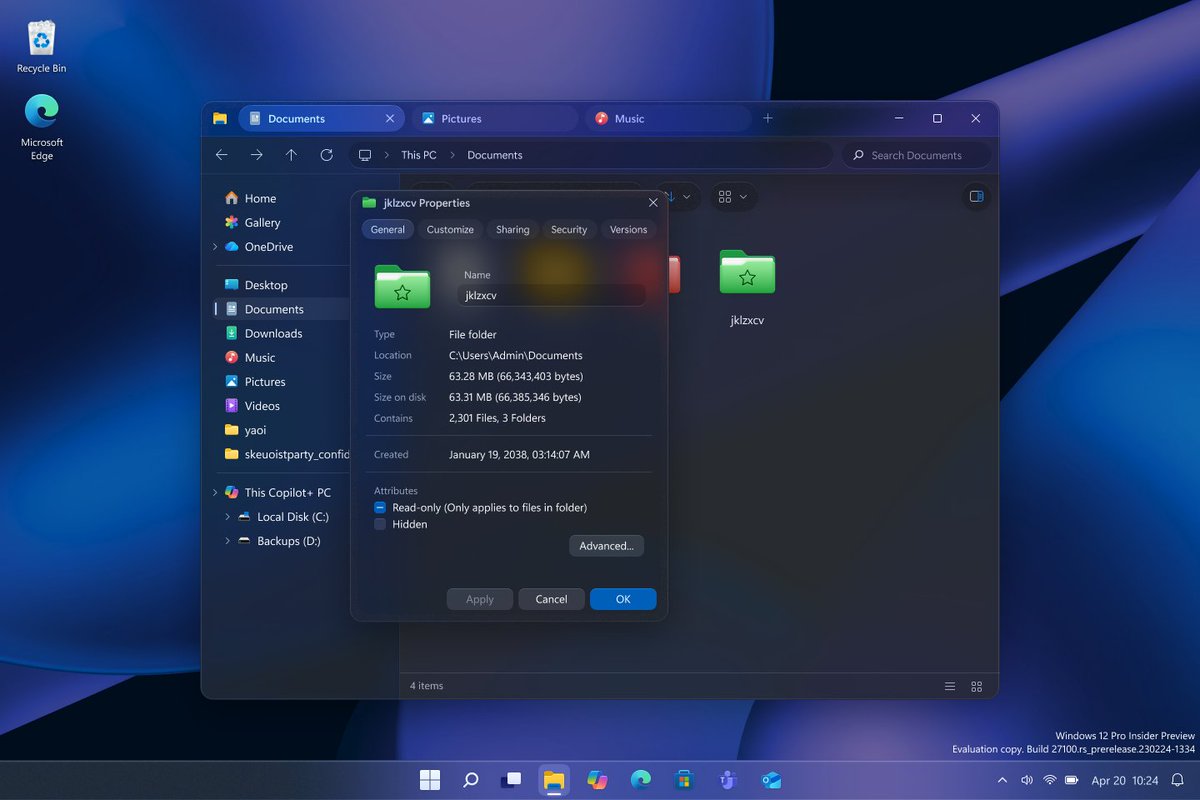Add a new tab in File Explorer

tap(768, 118)
